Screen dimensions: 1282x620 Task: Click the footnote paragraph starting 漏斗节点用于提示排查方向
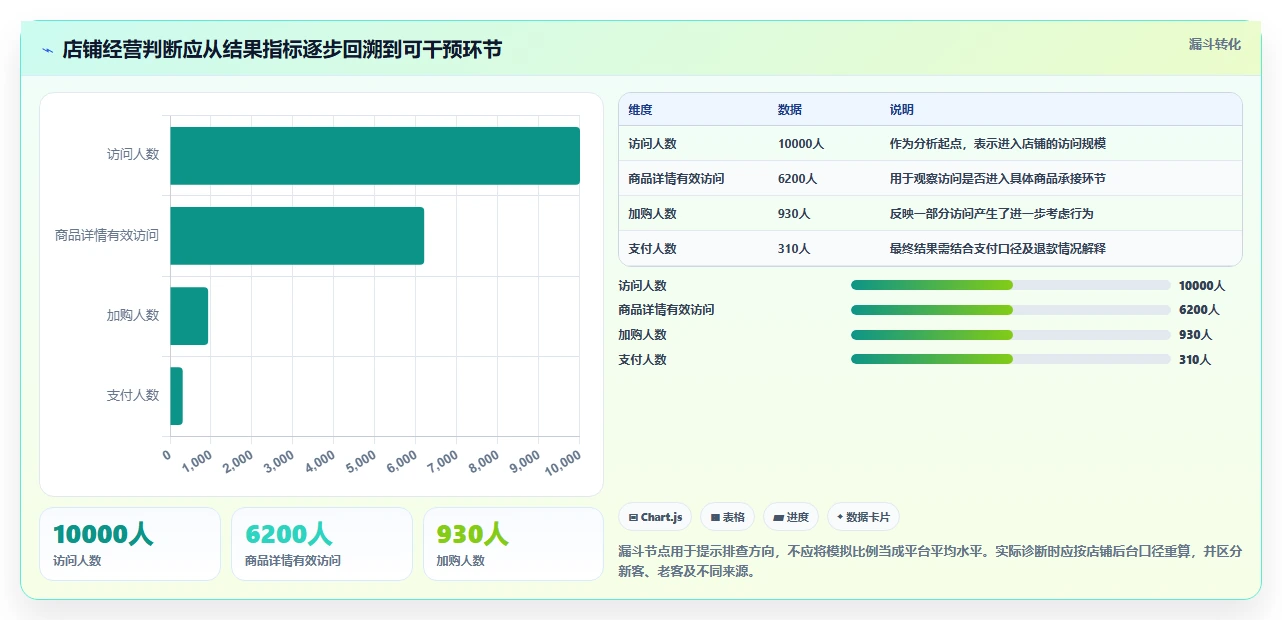click(930, 561)
